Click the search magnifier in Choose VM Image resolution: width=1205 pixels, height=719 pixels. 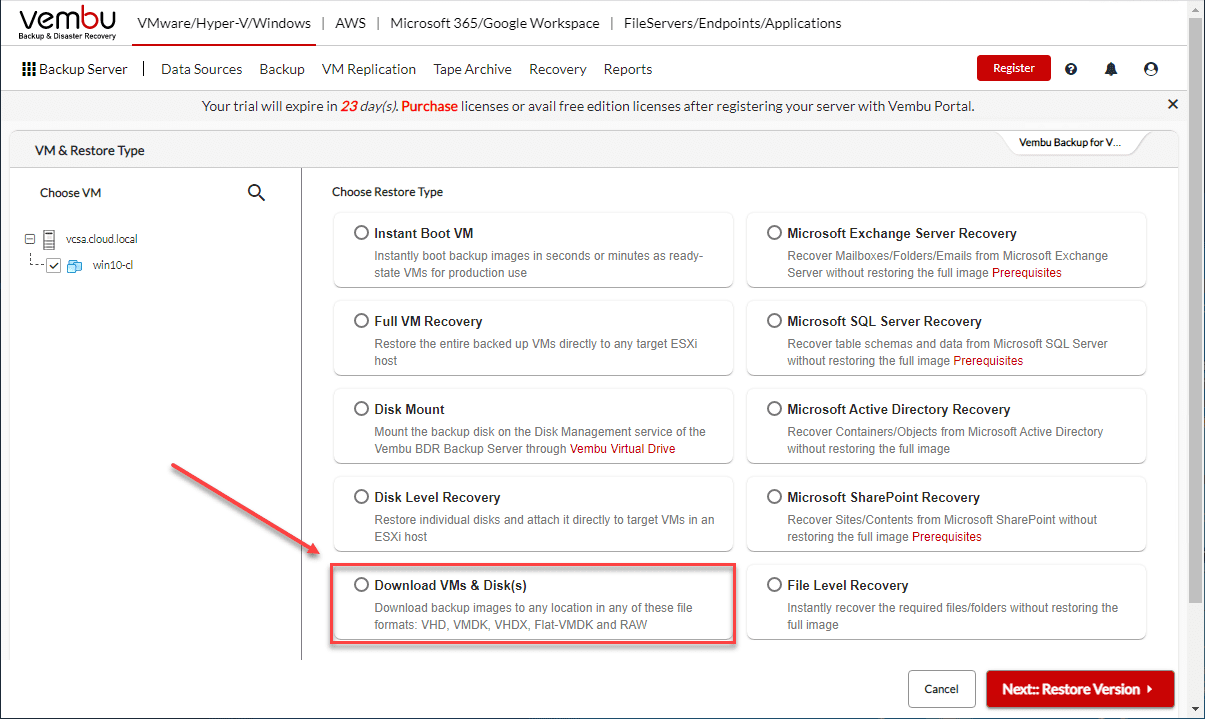[256, 193]
